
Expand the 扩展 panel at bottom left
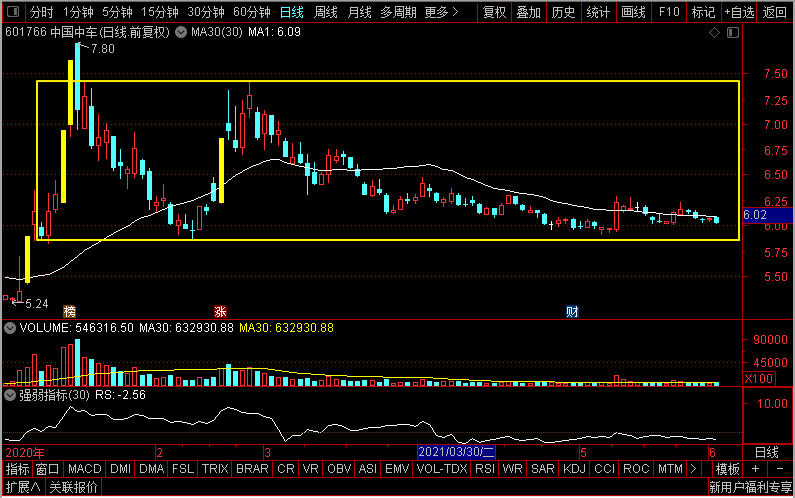click(21, 488)
